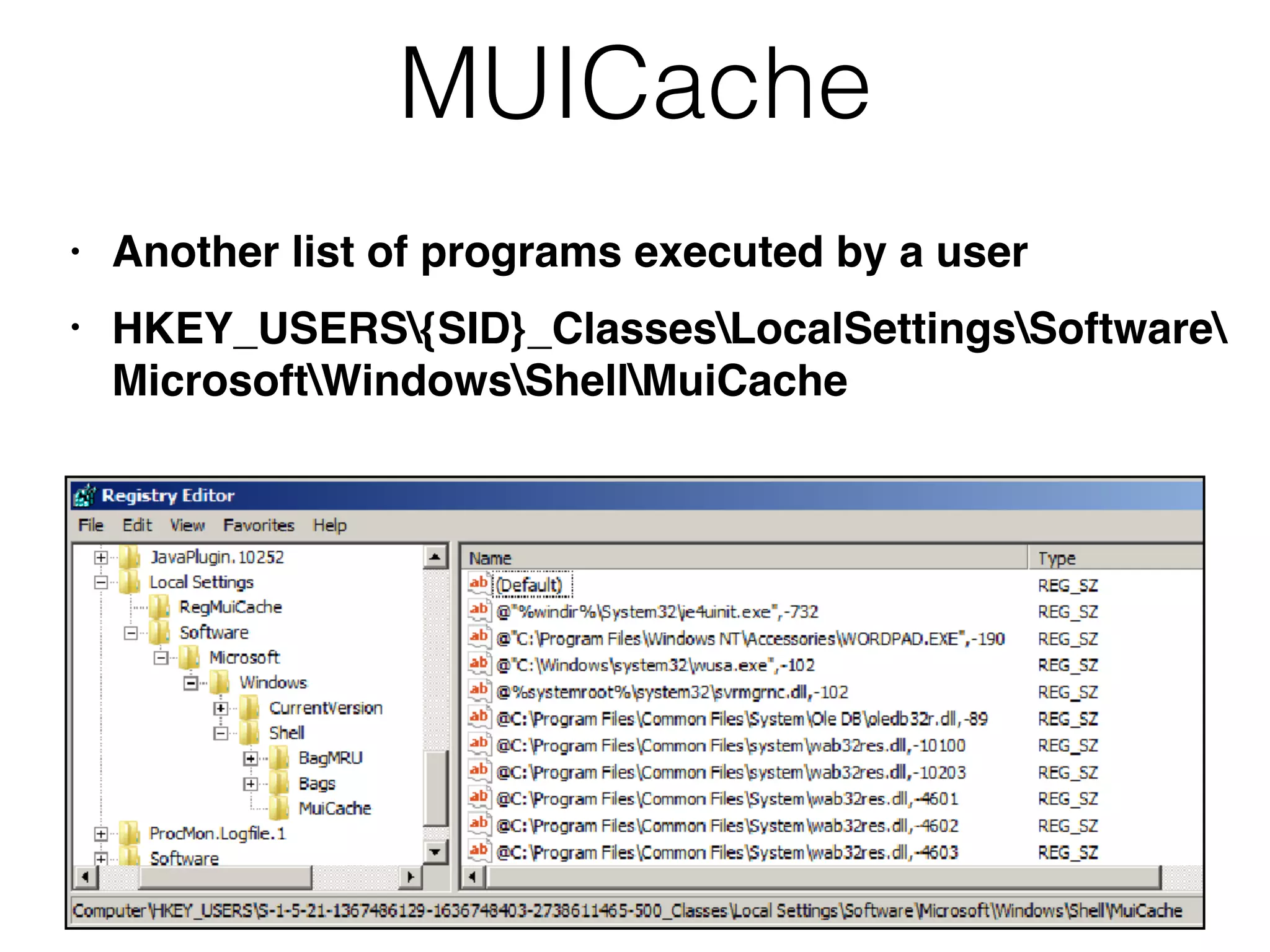Click tree pane scroll left arrow

86,877
